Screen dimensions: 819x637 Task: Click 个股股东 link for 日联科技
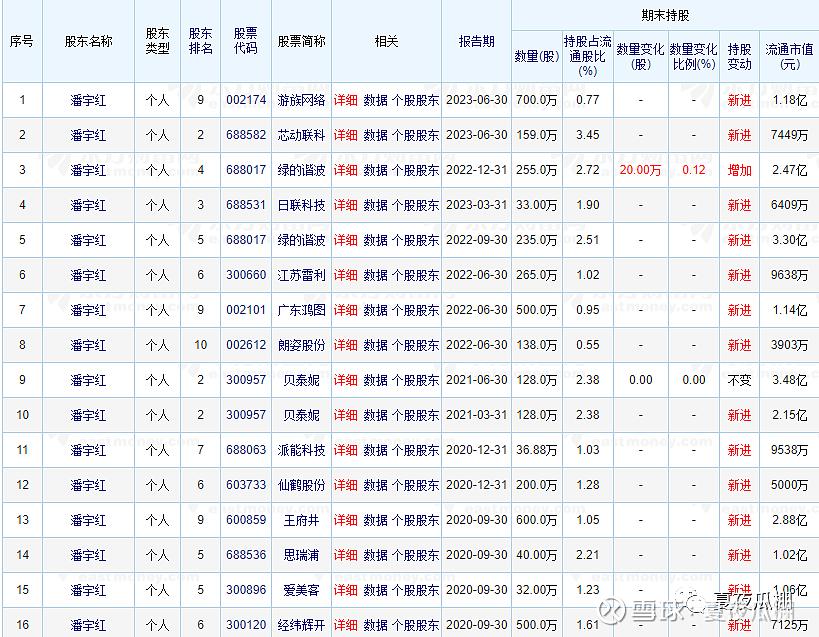(x=415, y=205)
